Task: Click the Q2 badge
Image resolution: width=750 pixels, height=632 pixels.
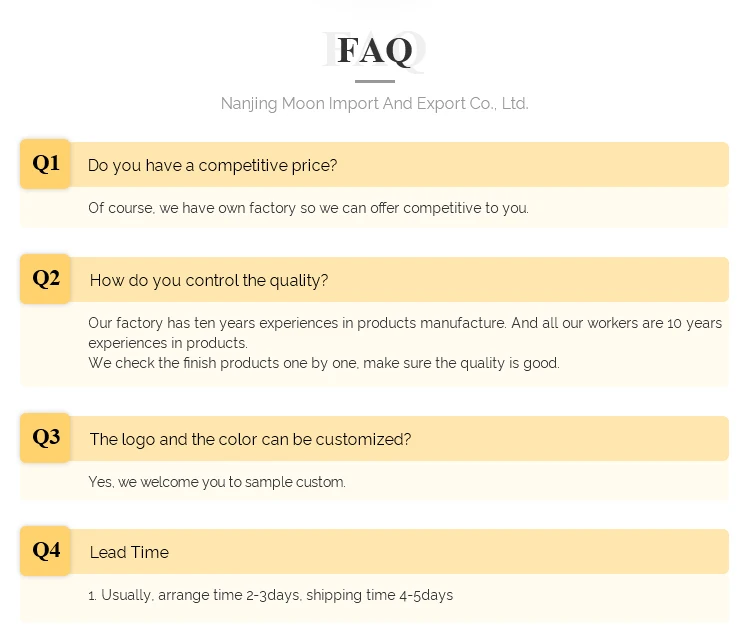Action: [x=46, y=279]
